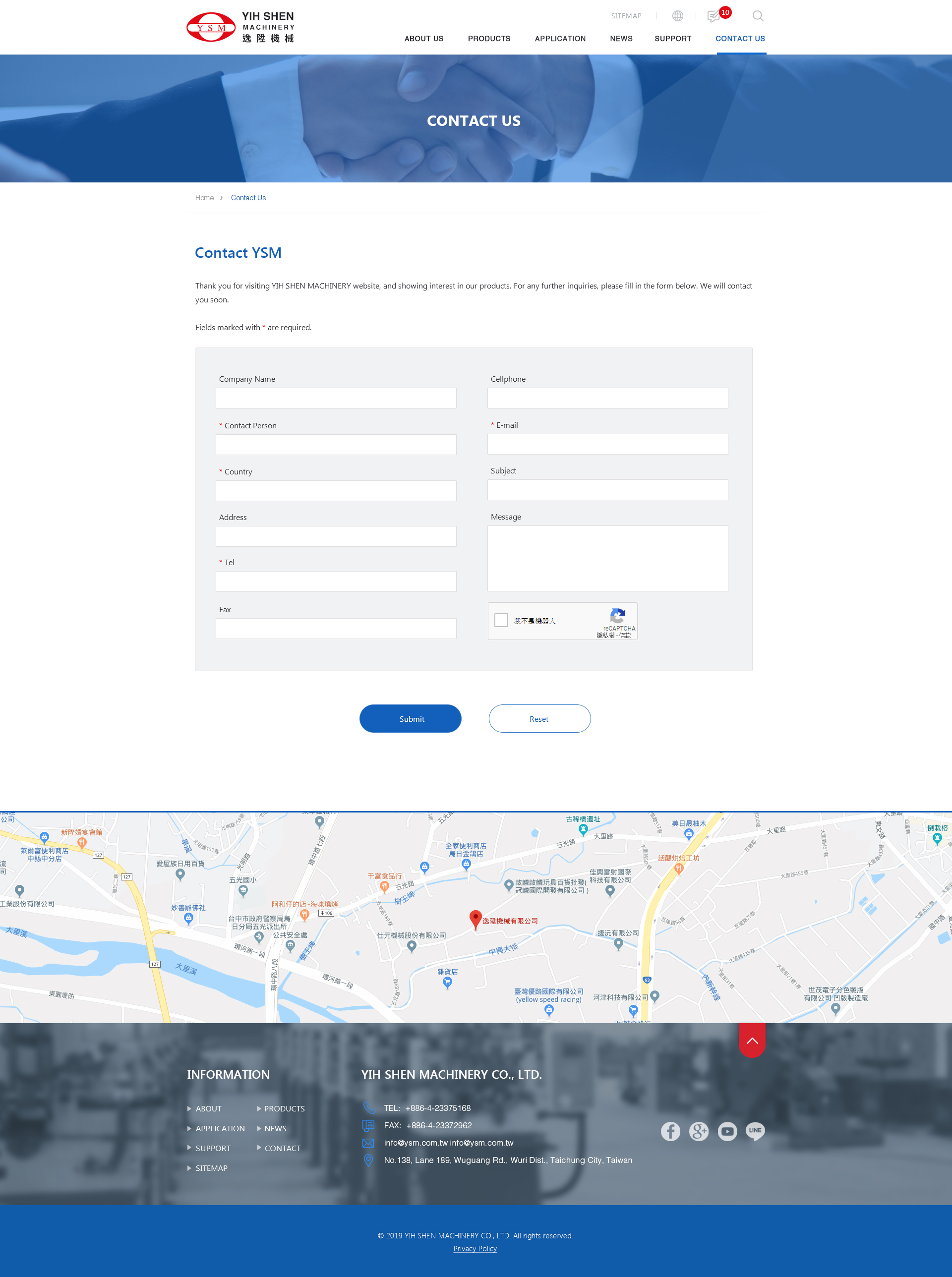The height and width of the screenshot is (1277, 952).
Task: Open the YouTube icon in footer
Action: point(727,1131)
